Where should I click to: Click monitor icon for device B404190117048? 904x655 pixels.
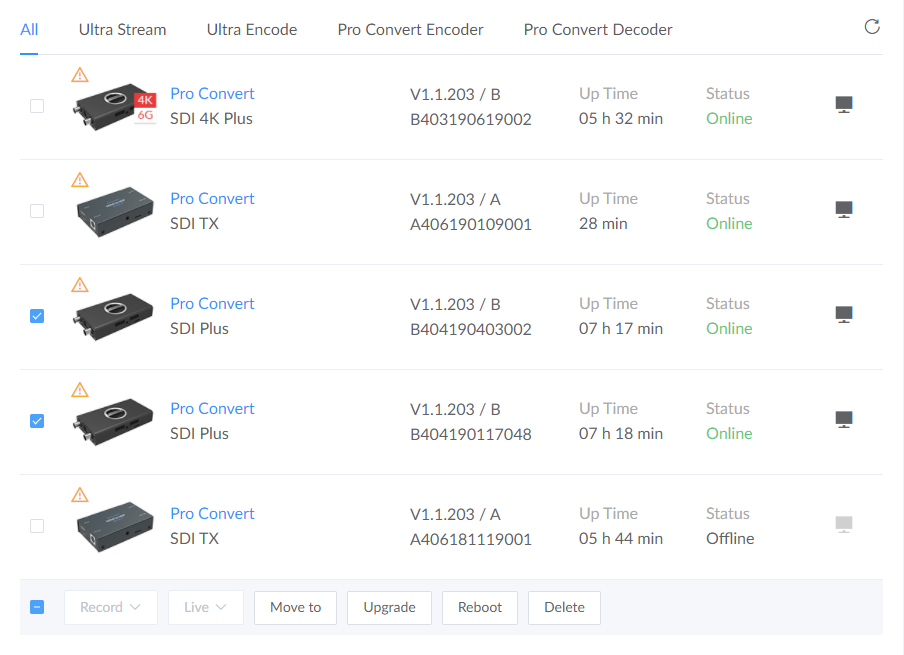tap(844, 420)
